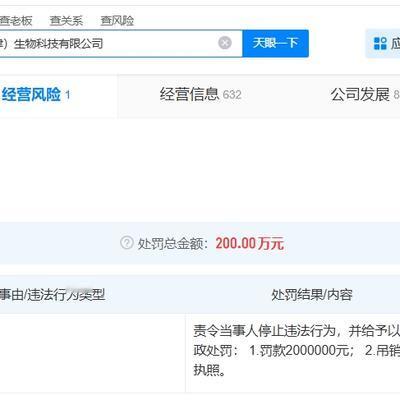Click the 天眼一下 search button
Viewport: 400px width, 400px height.
point(275,43)
